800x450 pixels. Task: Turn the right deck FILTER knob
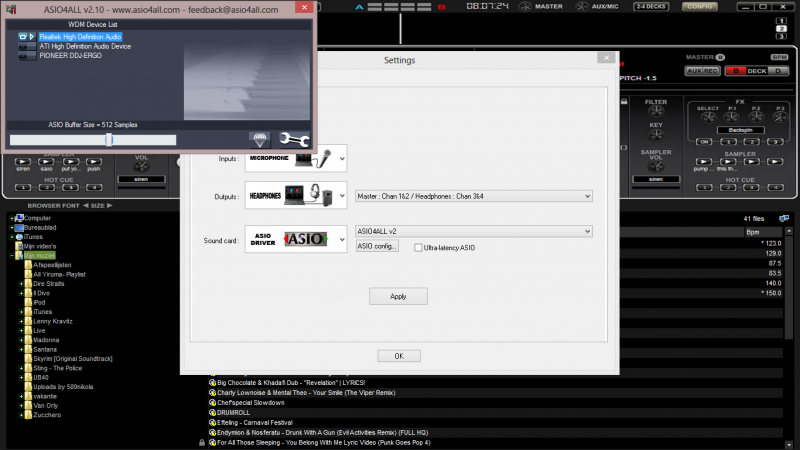tap(656, 111)
